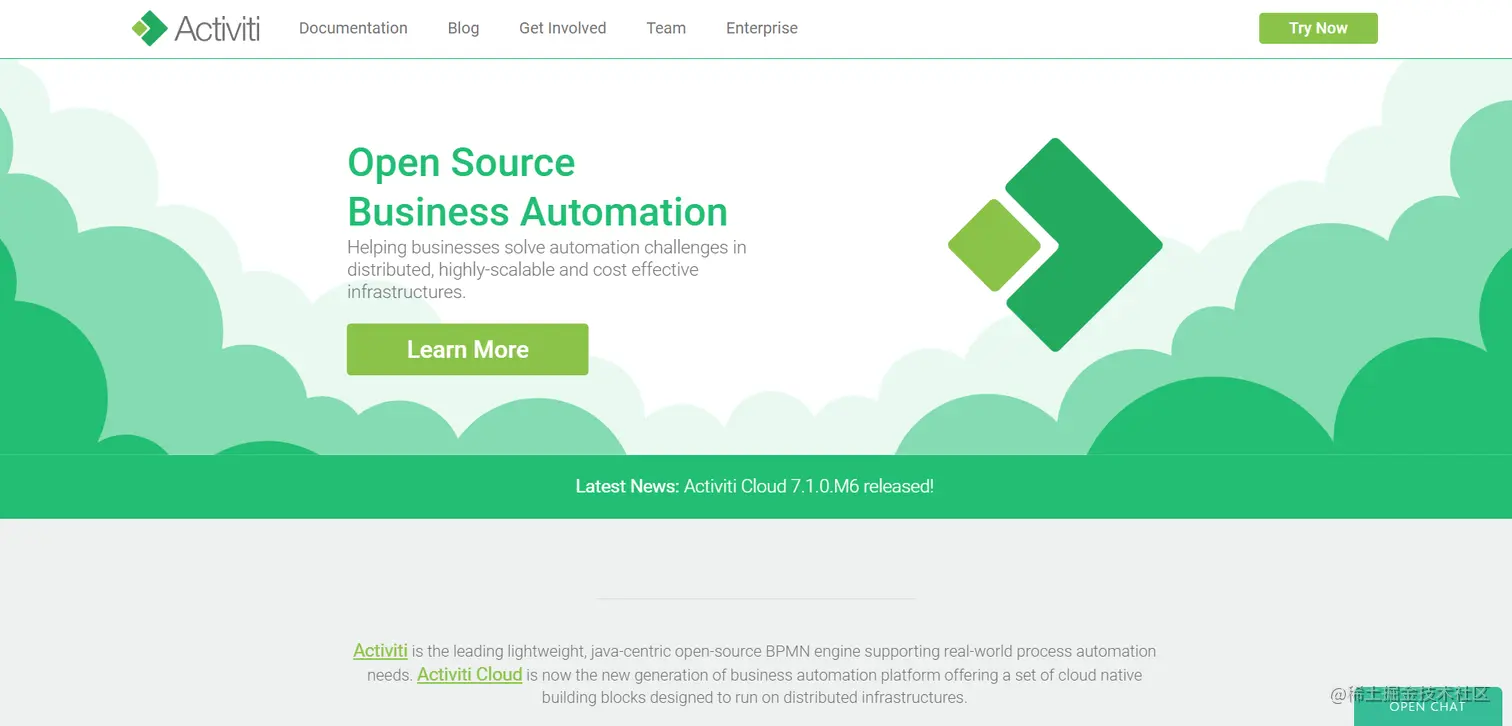The width and height of the screenshot is (1512, 726).
Task: Click the Open Source Business Automation heading
Action: (537, 187)
